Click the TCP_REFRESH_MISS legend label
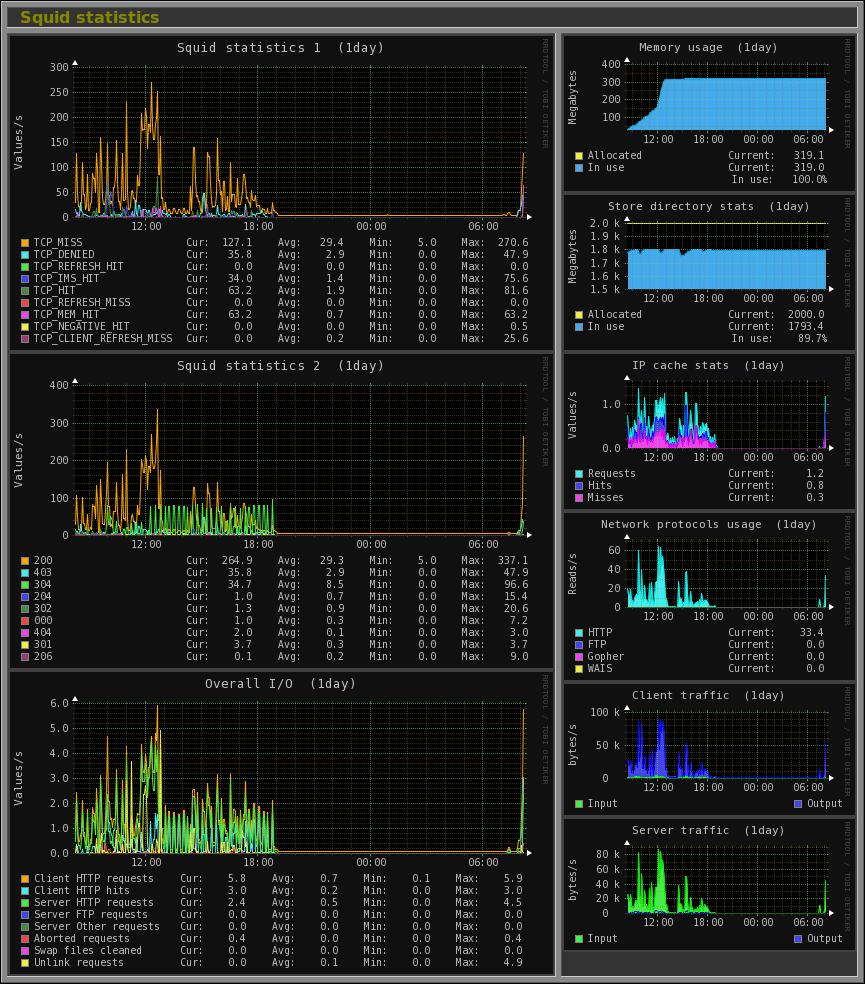This screenshot has height=984, width=865. pos(82,302)
